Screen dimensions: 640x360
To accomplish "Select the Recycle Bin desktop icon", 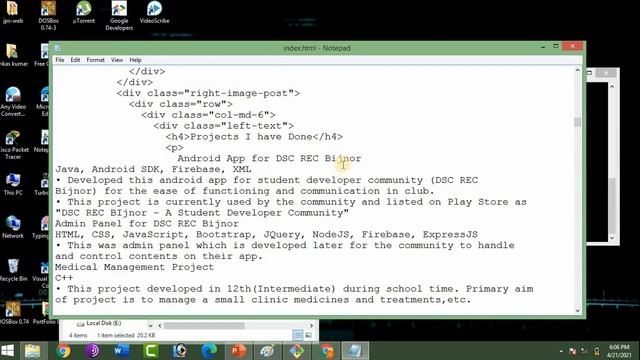I will pyautogui.click(x=13, y=270).
